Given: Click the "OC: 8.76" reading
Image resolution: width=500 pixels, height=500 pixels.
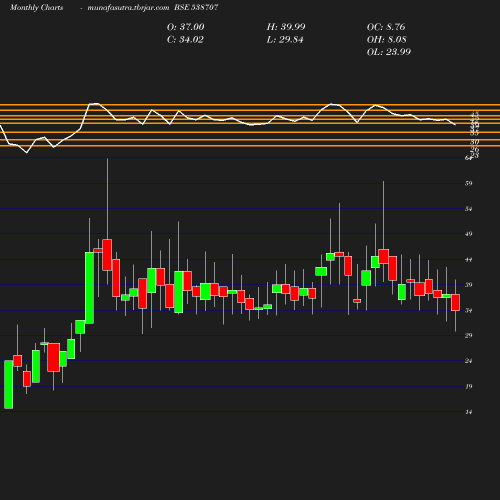Looking at the screenshot, I should coord(386,27).
